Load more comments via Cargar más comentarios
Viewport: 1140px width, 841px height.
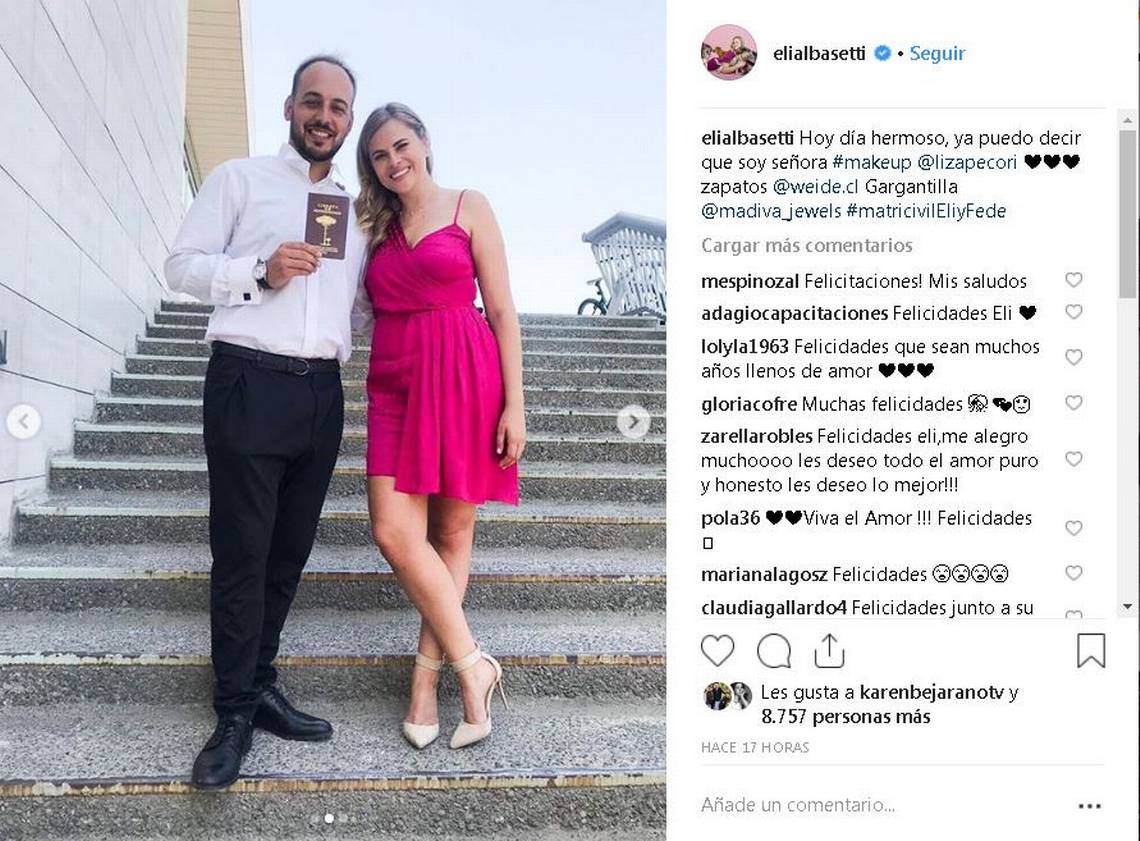click(806, 246)
